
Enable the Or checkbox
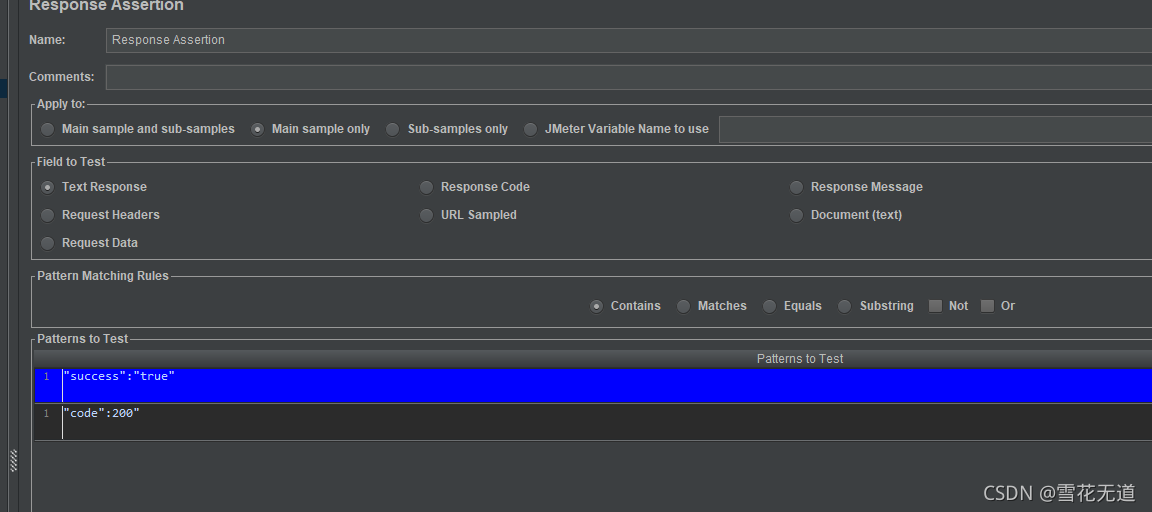click(x=987, y=306)
